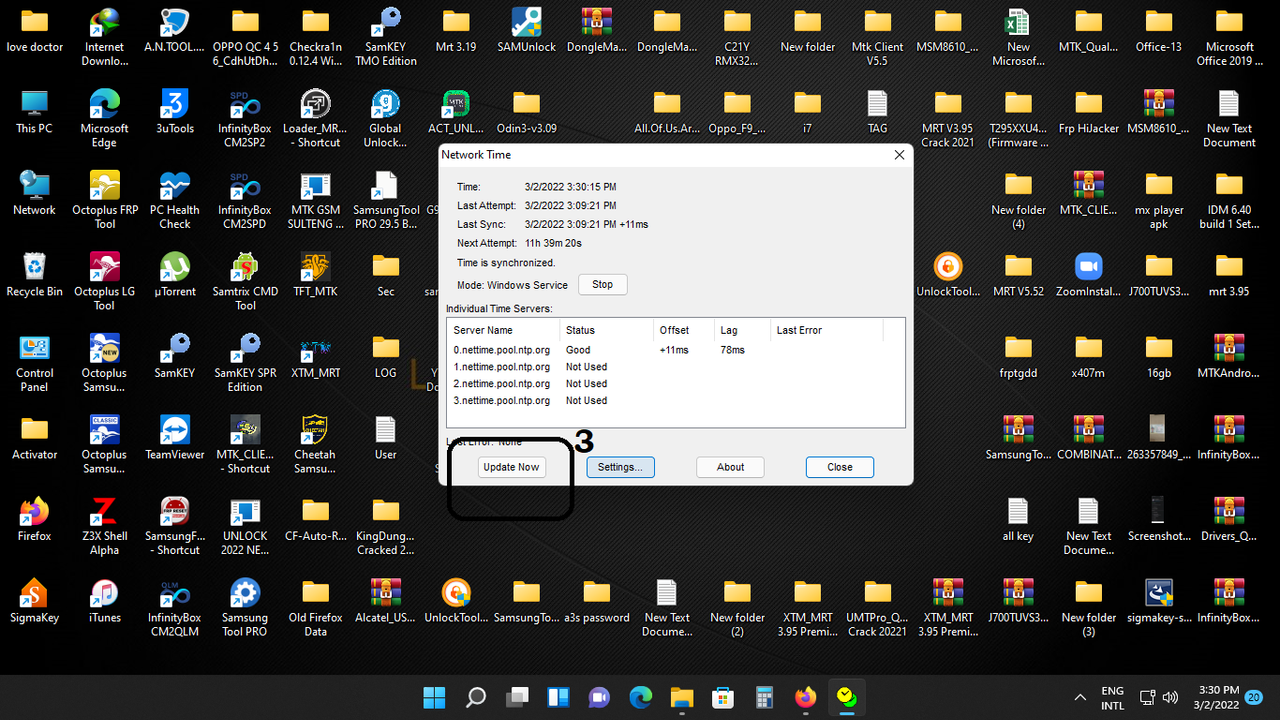The image size is (1280, 720).
Task: Expand hidden taskbar icons chevron
Action: click(1080, 697)
